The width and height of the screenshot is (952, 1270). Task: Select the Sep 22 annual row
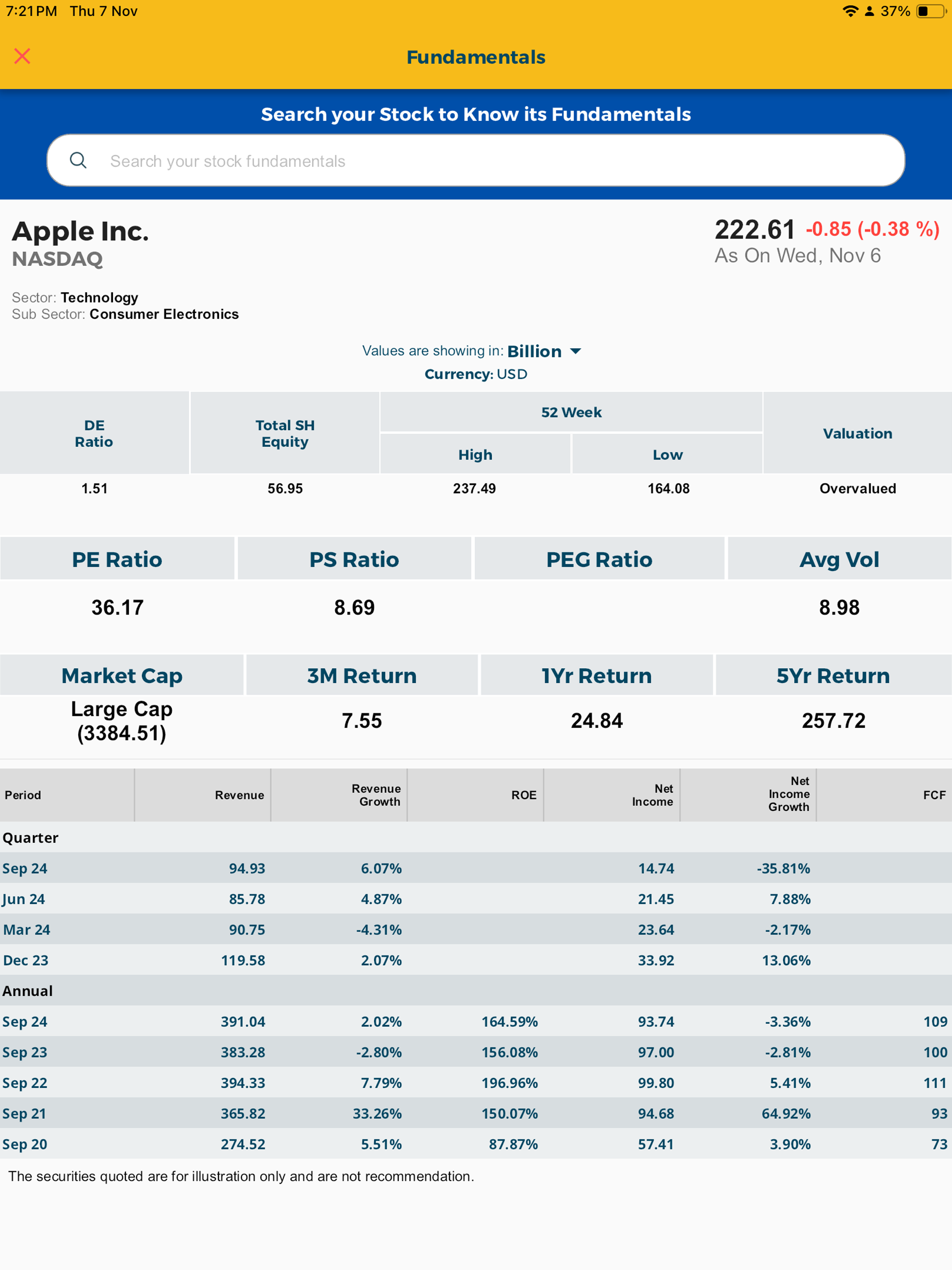point(476,1083)
